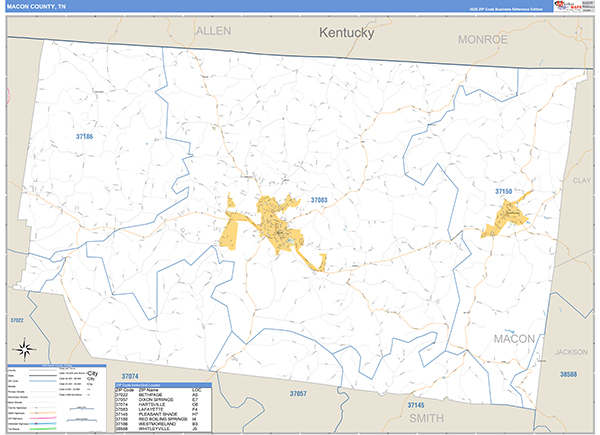Click the blue Interstate Highways legend line

click(x=42, y=424)
